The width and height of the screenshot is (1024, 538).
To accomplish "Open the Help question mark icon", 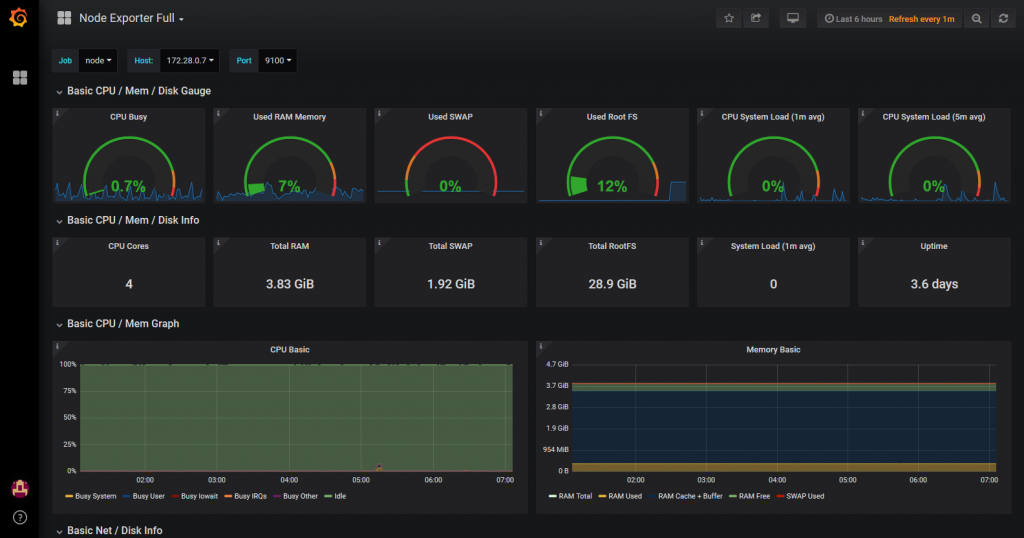I will tap(20, 517).
